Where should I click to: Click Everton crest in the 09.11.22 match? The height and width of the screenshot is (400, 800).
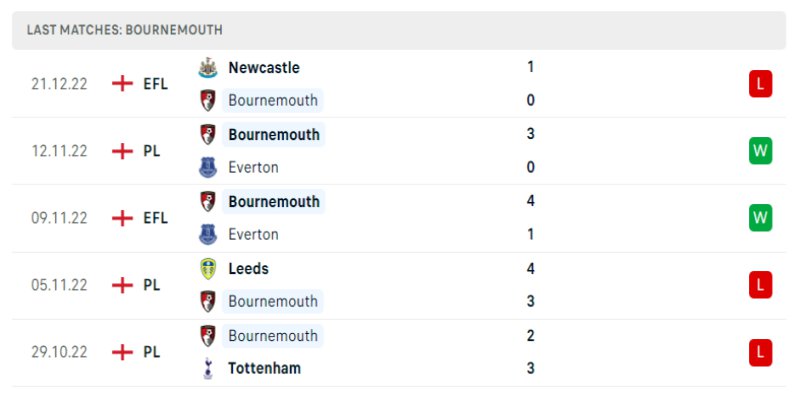(x=208, y=234)
